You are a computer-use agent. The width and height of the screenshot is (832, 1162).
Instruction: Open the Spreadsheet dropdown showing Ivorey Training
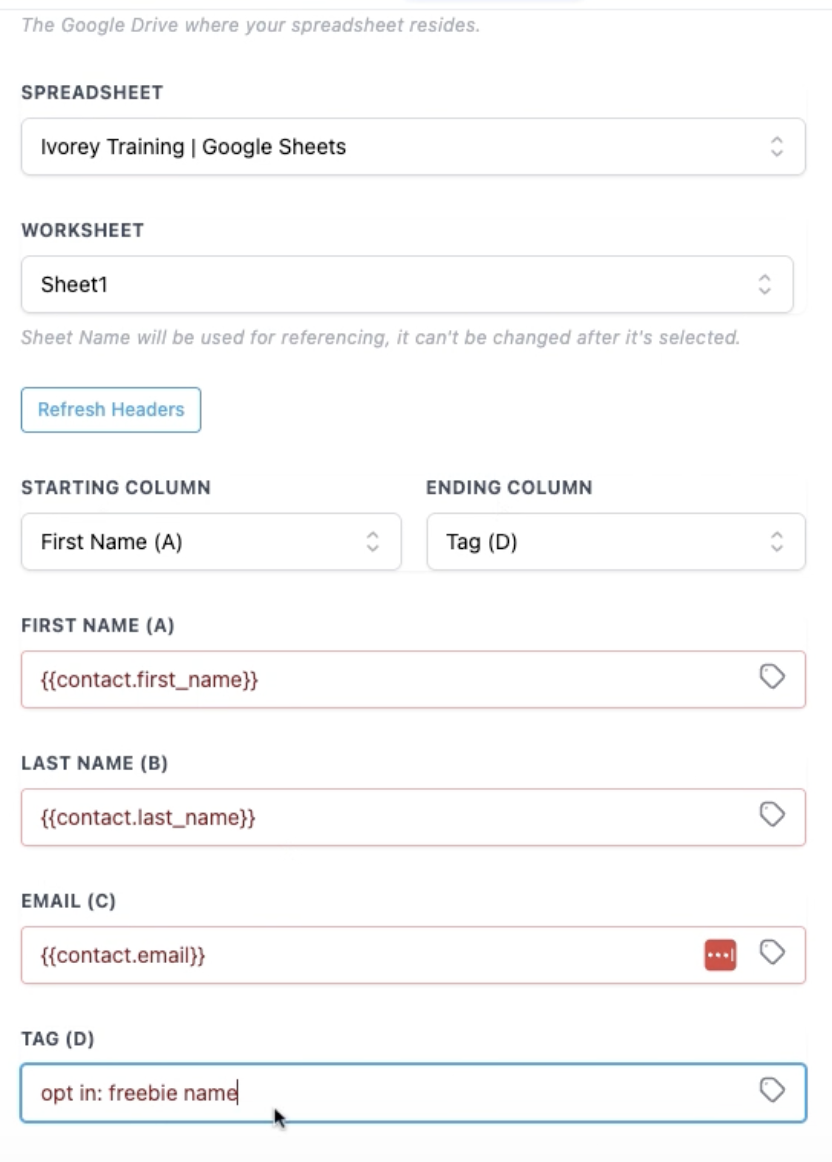tap(413, 147)
